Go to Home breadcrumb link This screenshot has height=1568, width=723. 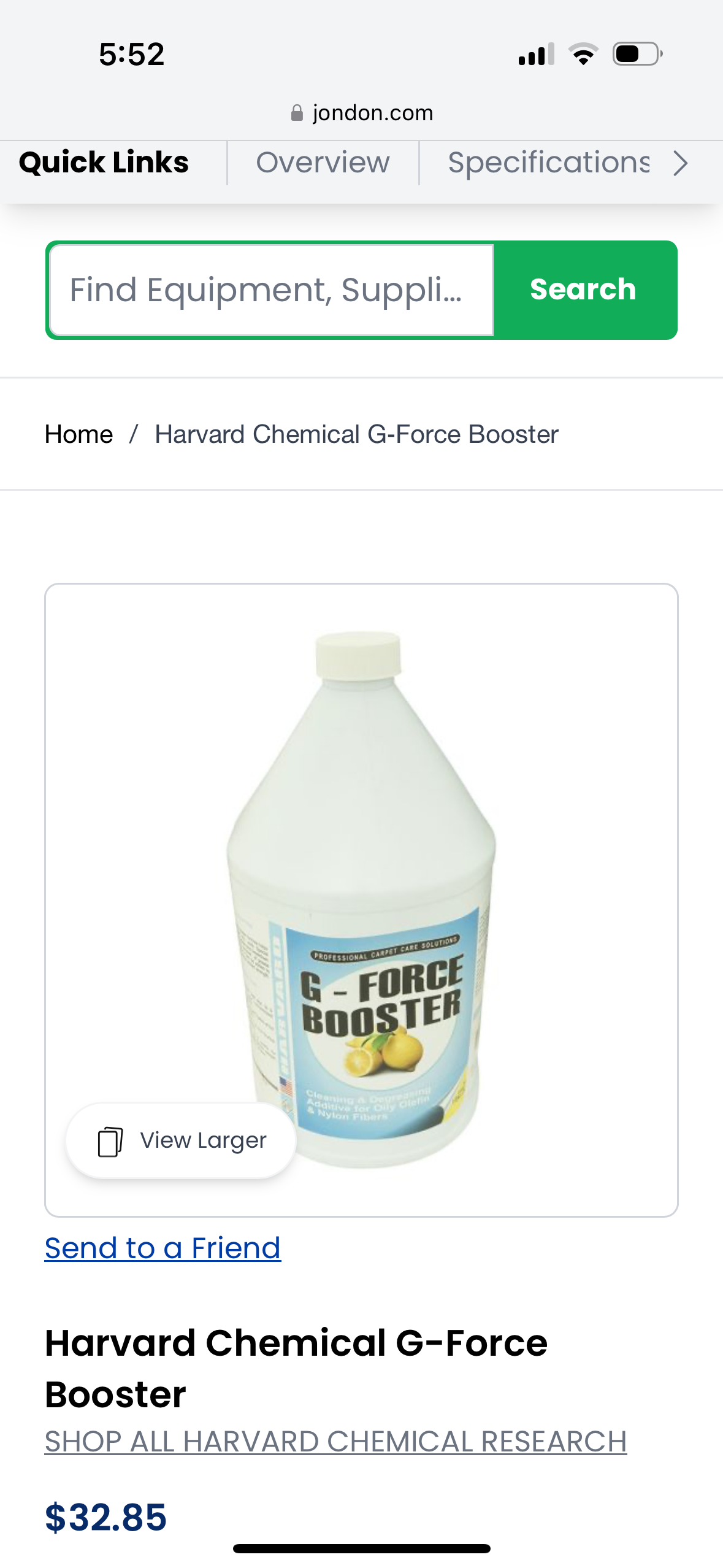pyautogui.click(x=79, y=434)
